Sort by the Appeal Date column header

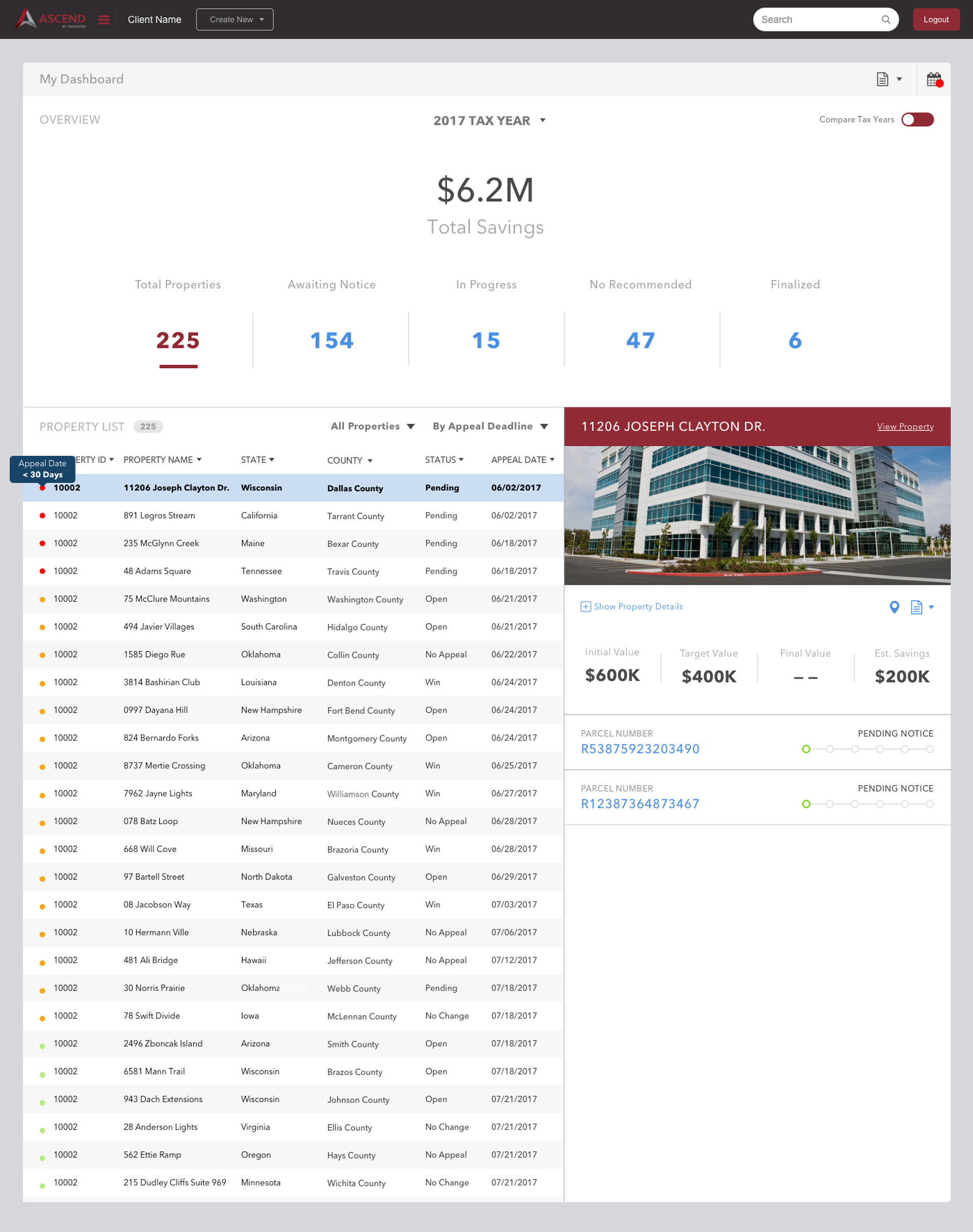click(x=523, y=459)
